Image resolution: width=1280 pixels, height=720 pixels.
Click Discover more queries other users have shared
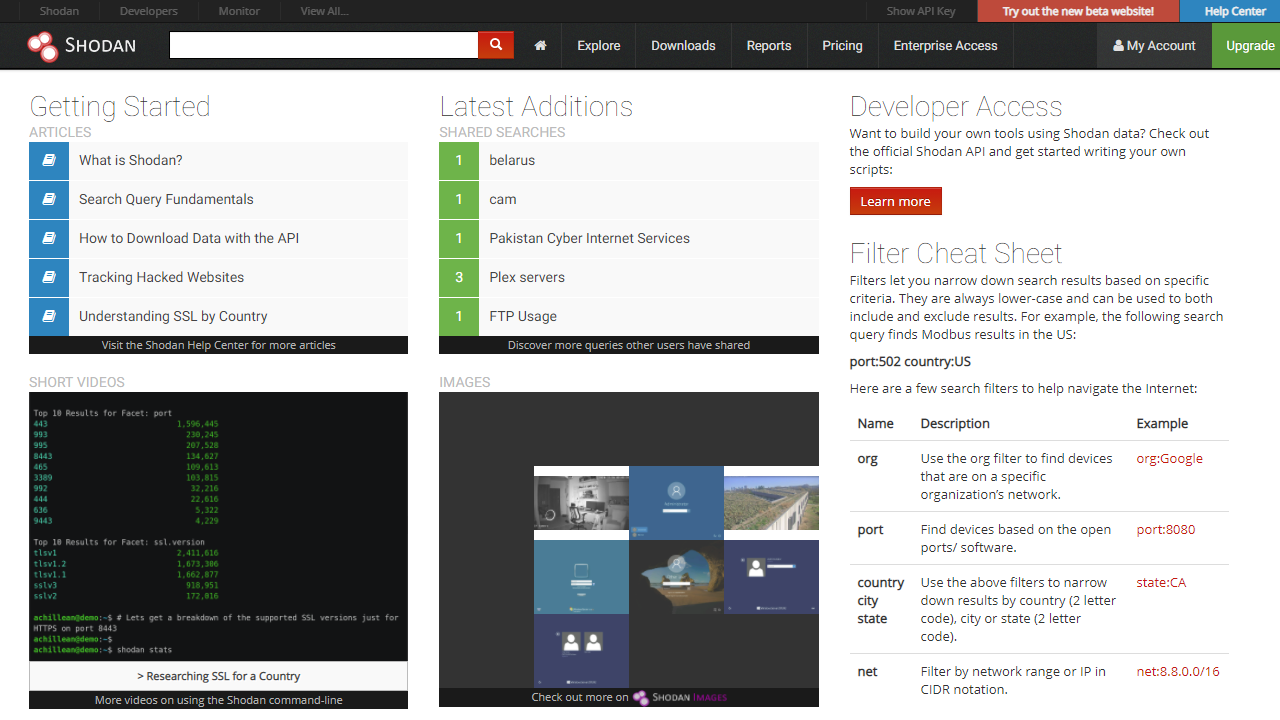pos(628,345)
